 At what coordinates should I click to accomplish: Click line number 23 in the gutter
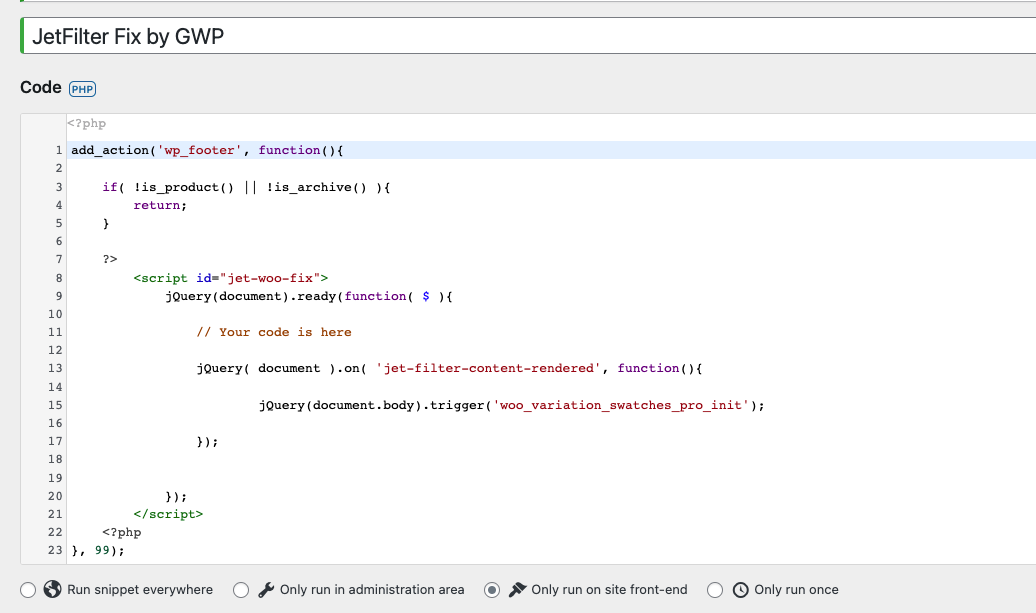click(55, 550)
